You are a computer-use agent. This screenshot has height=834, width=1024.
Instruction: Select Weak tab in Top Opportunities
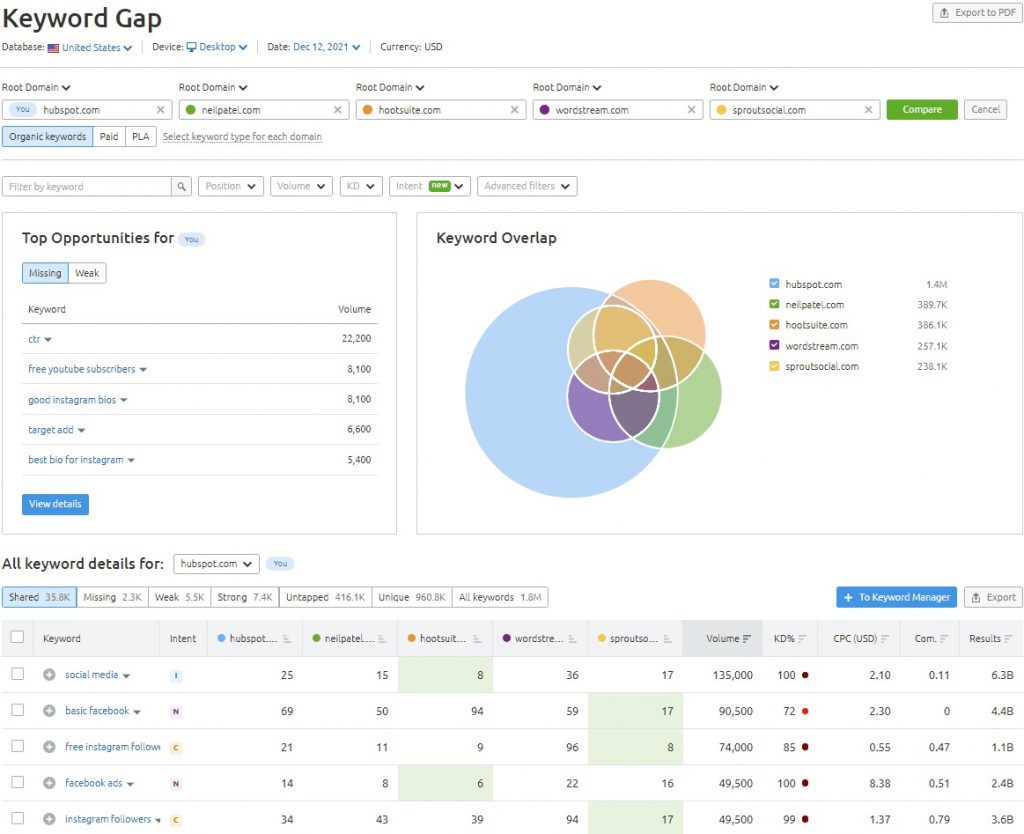point(87,273)
